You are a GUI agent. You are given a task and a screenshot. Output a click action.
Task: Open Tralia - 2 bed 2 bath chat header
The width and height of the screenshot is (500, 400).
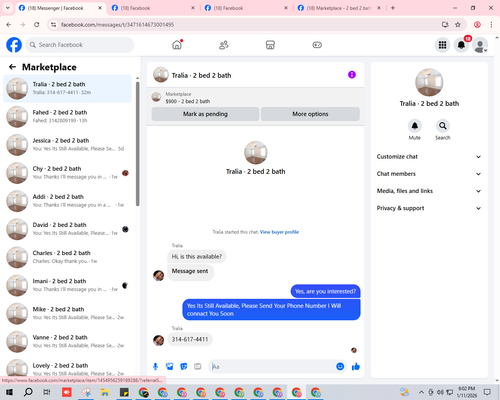click(x=201, y=75)
